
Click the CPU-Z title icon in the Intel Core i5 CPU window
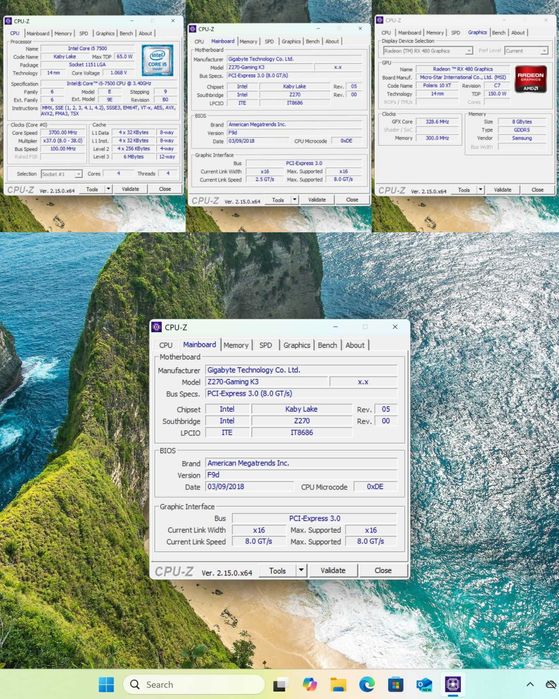tap(8, 21)
